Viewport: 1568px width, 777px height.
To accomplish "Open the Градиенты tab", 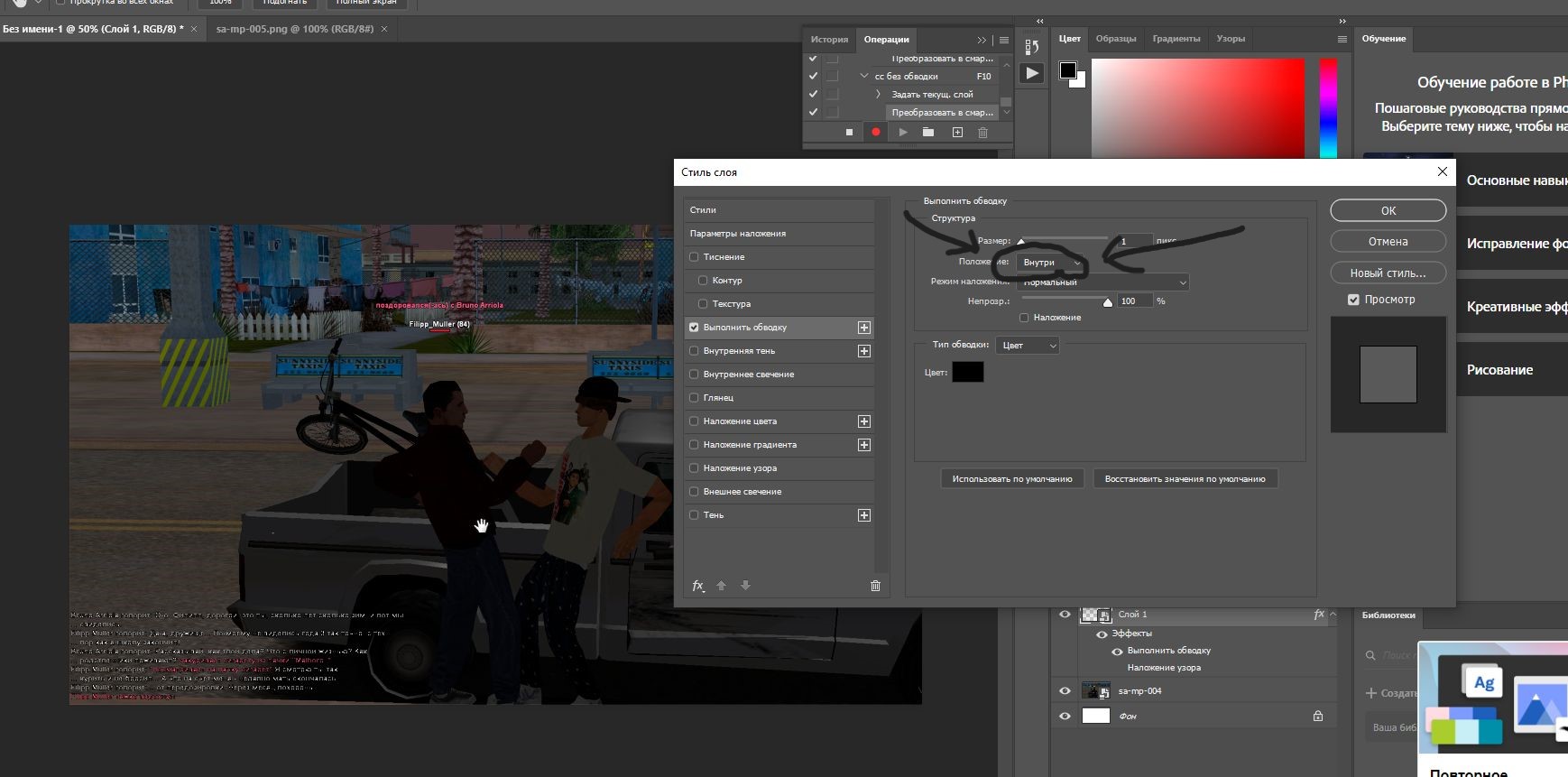I will (x=1176, y=39).
